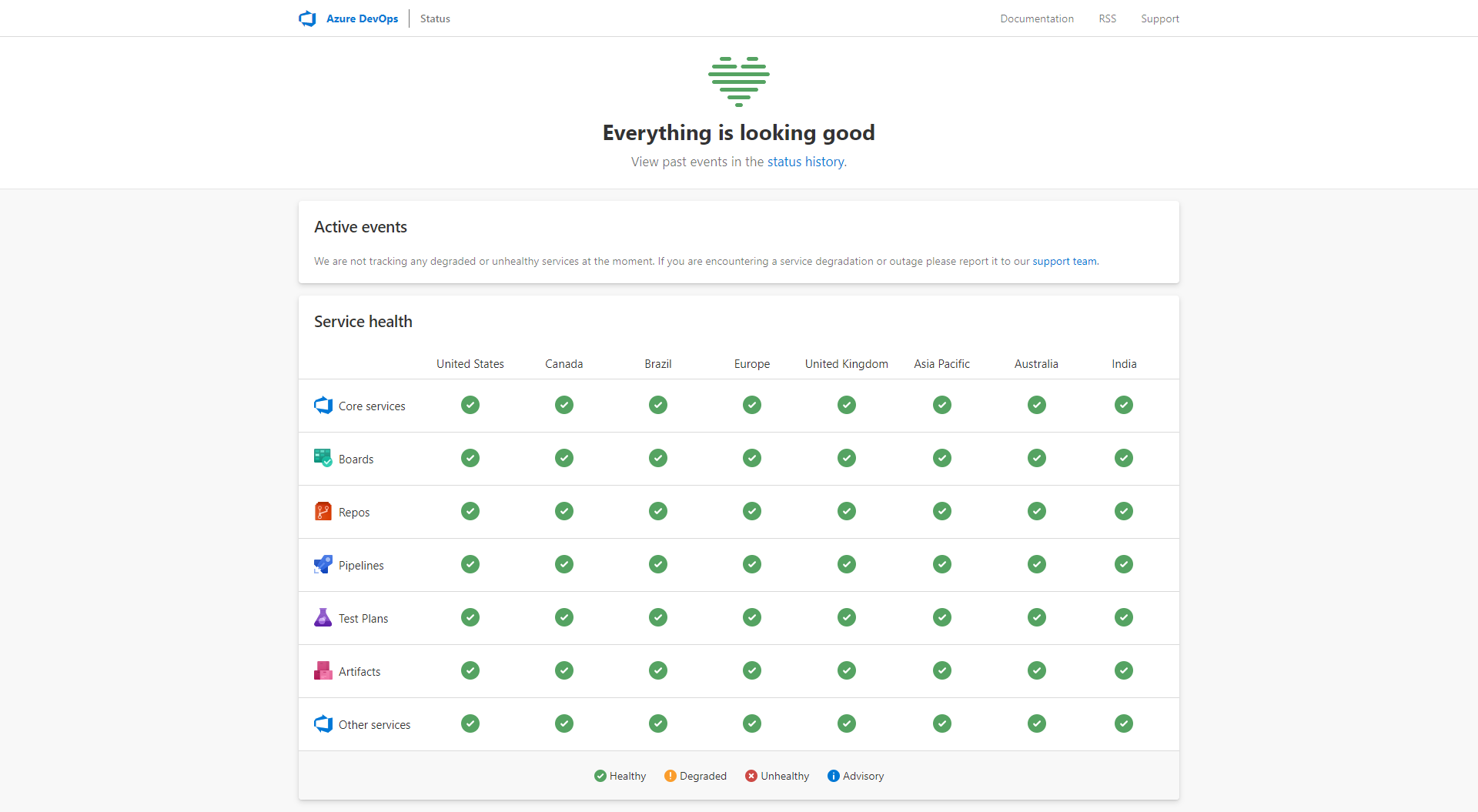
Task: Open the RSS feed
Action: pyautogui.click(x=1107, y=18)
